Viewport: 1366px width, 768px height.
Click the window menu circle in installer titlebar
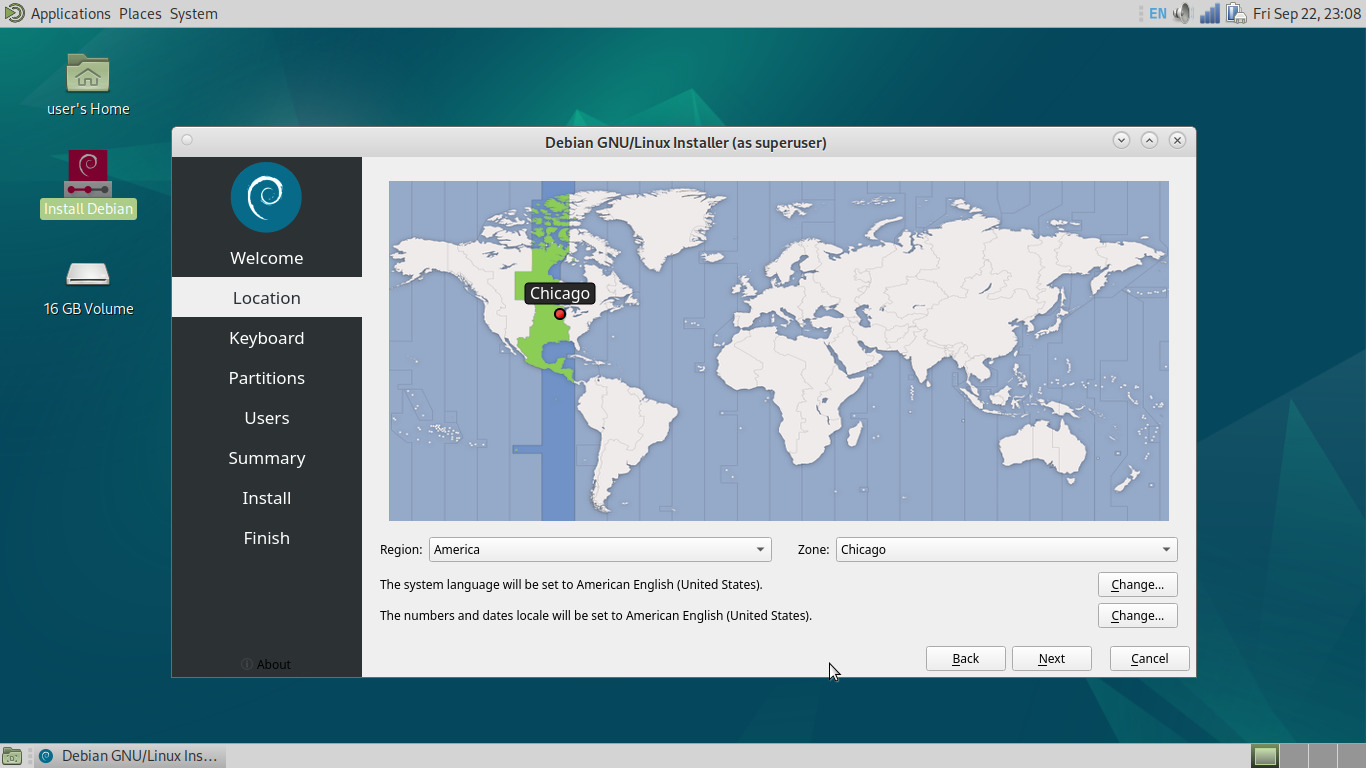187,140
